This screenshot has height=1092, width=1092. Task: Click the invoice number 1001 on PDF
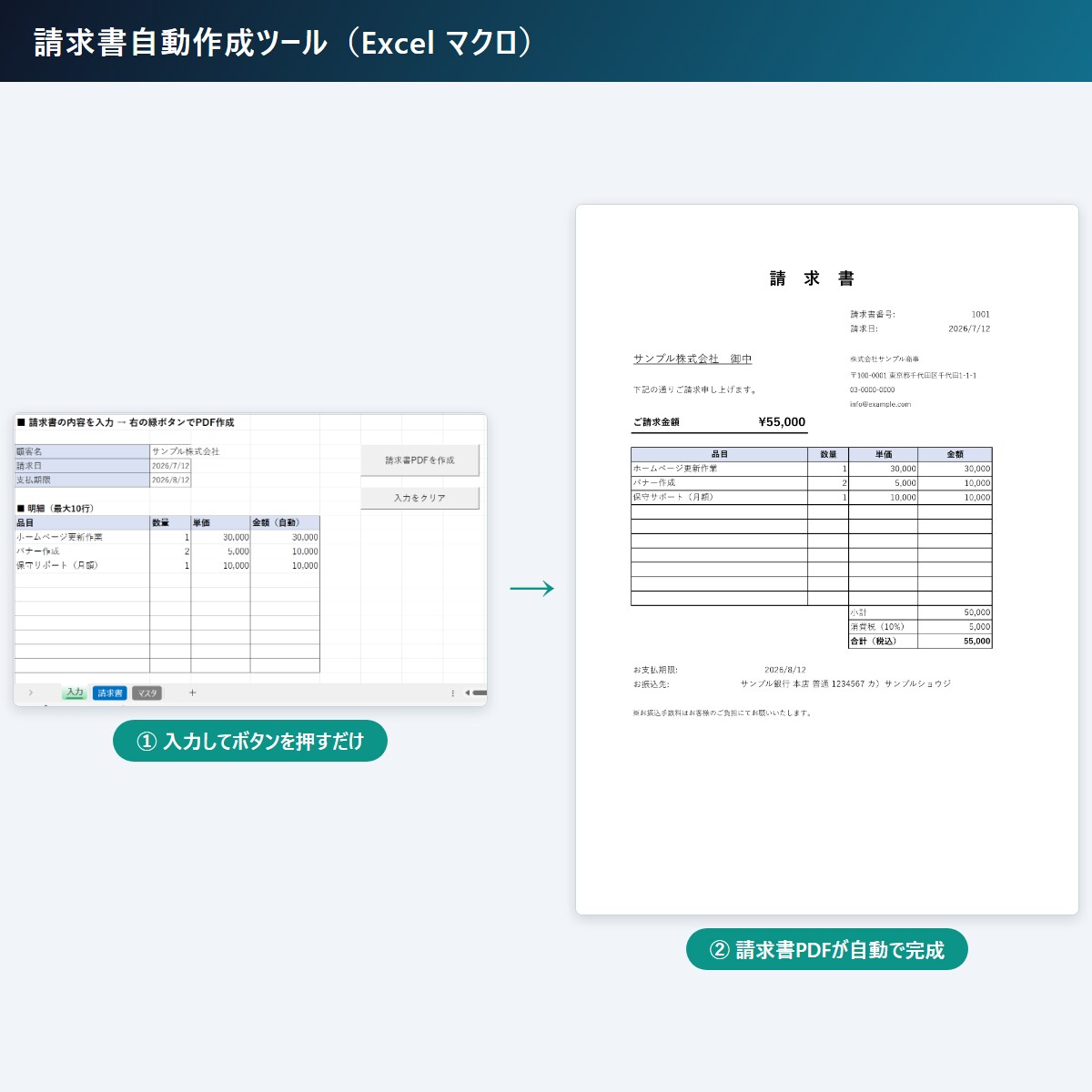(980, 314)
